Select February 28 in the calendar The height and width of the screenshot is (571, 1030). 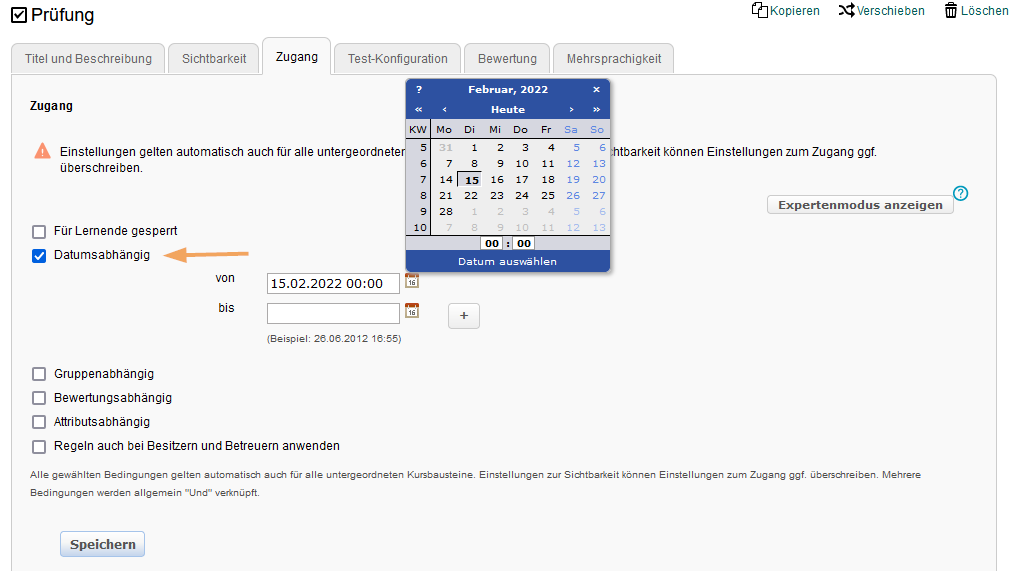click(x=446, y=212)
